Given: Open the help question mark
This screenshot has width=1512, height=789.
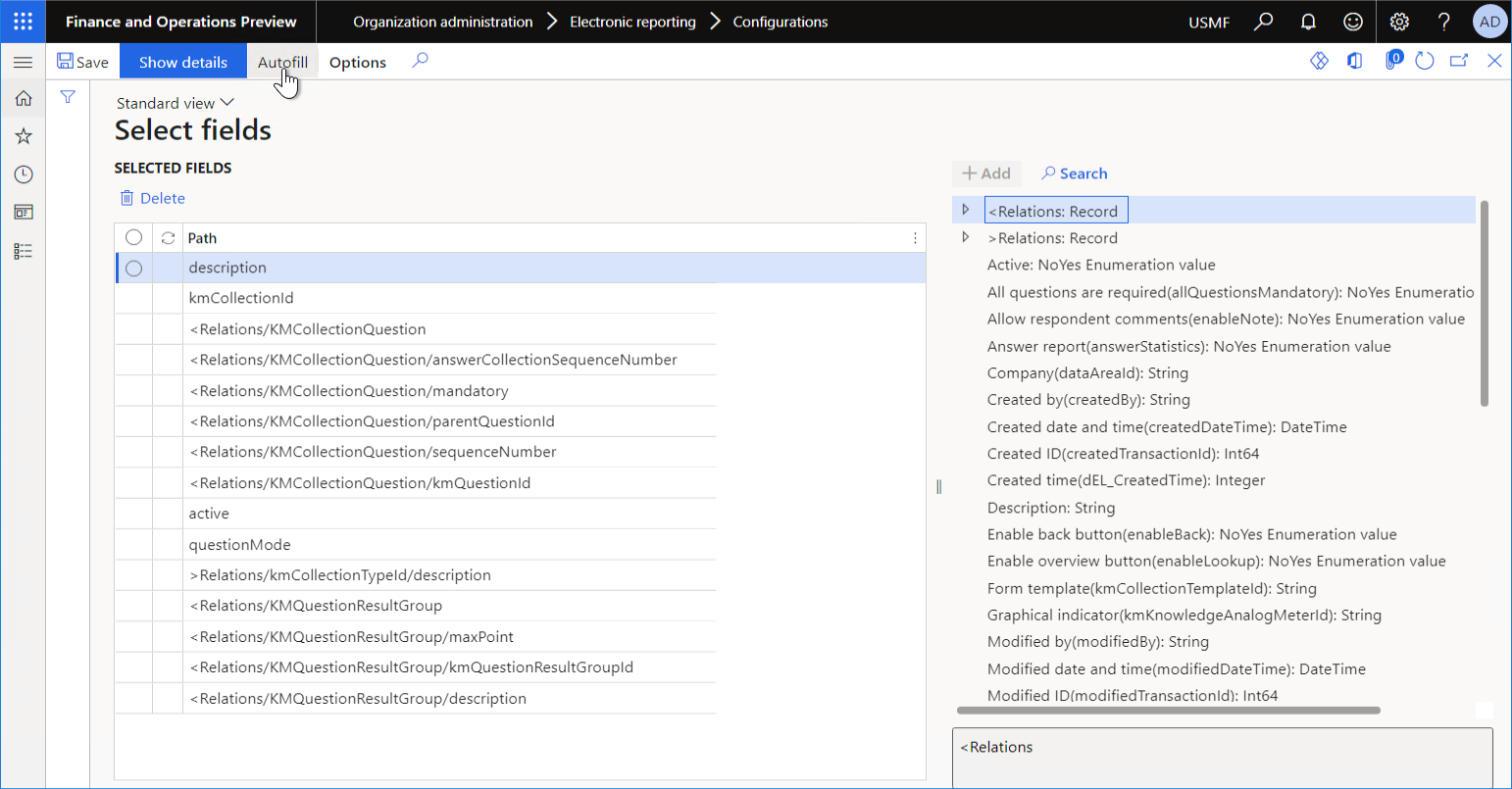Looking at the screenshot, I should tap(1444, 21).
